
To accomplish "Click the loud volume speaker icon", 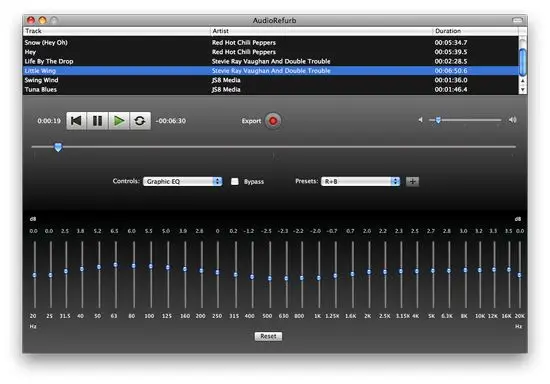I will [512, 120].
